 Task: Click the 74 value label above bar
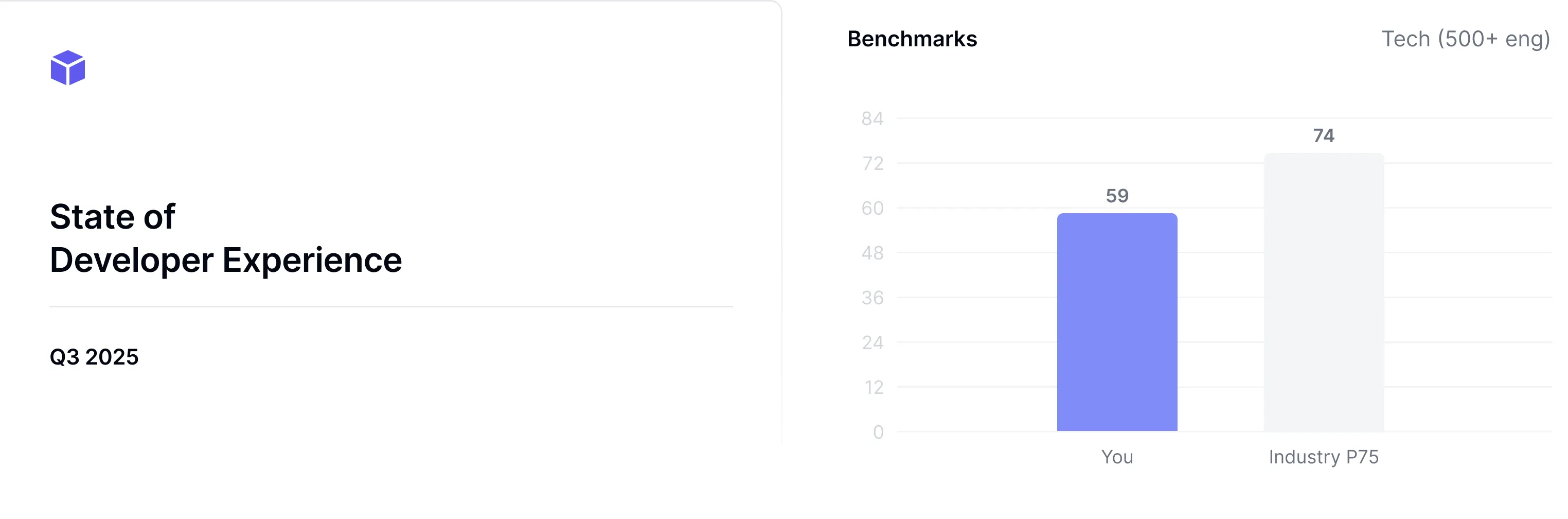[1323, 136]
